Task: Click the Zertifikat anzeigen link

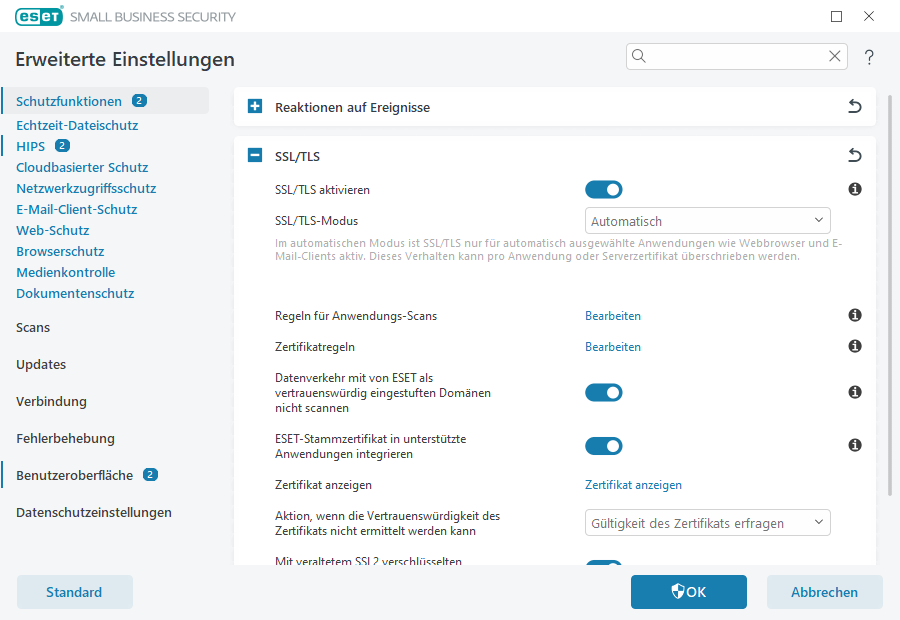Action: 633,484
